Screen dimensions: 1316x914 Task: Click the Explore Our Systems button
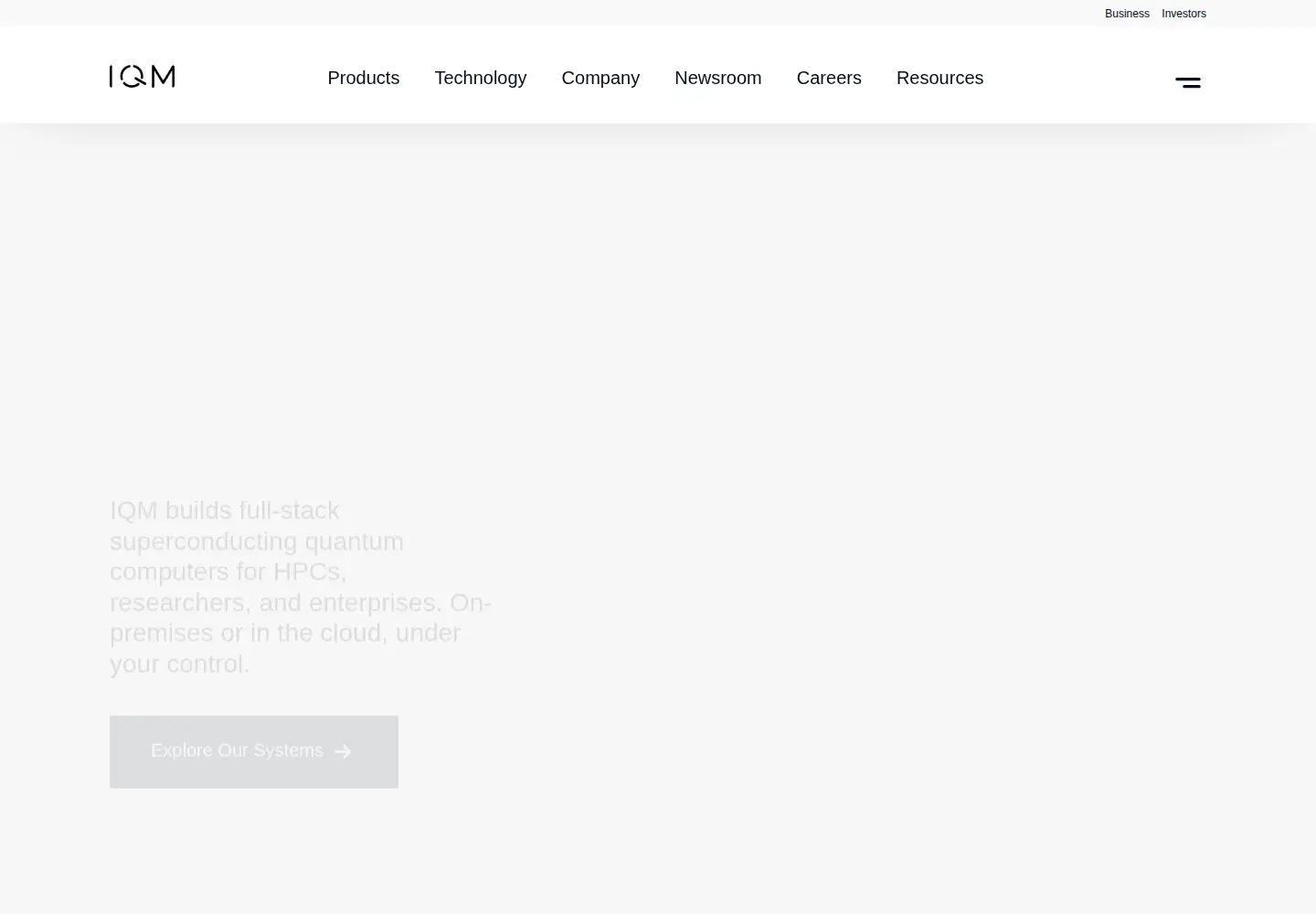pyautogui.click(x=254, y=751)
